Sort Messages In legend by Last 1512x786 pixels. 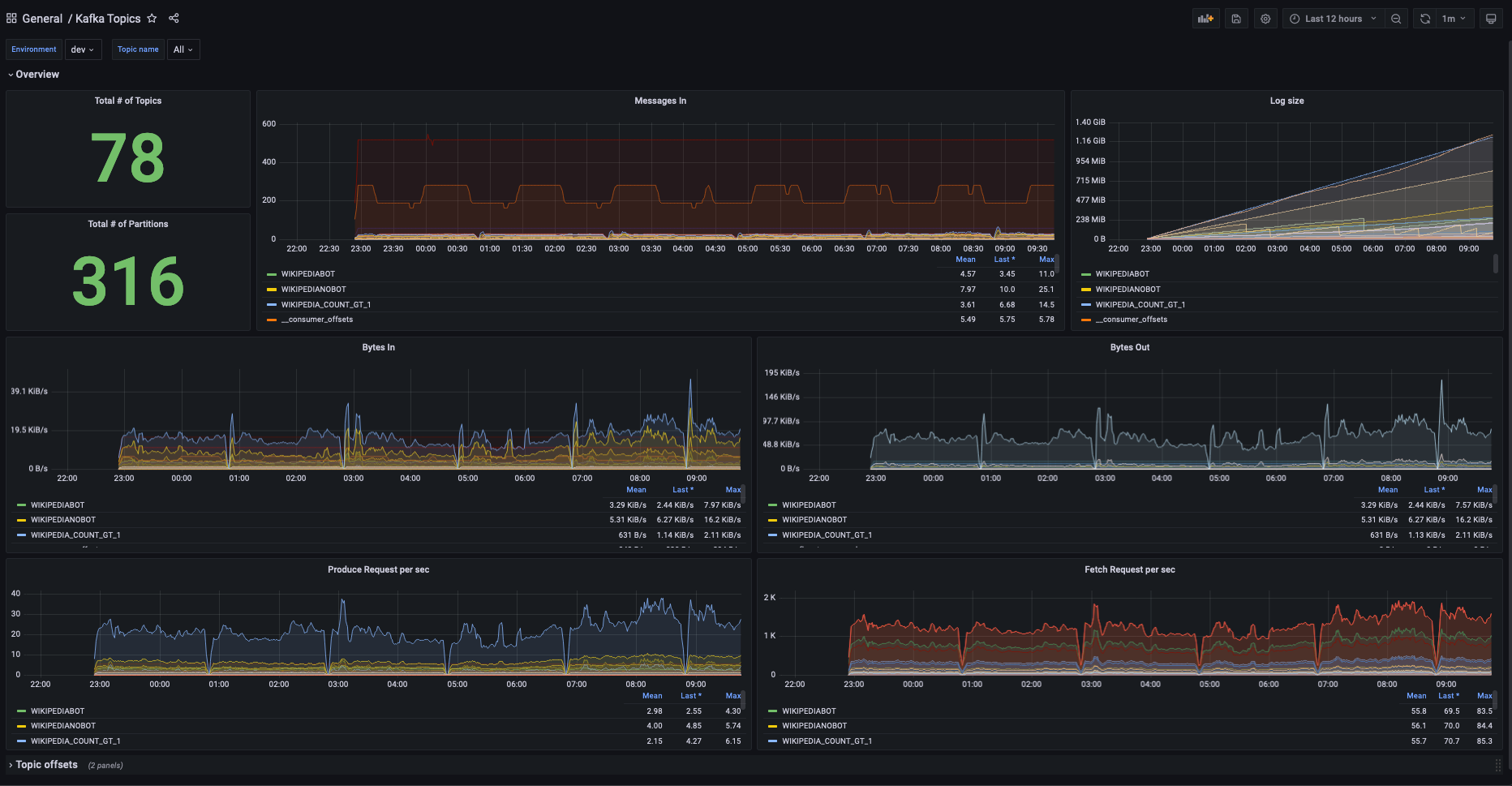click(1004, 260)
